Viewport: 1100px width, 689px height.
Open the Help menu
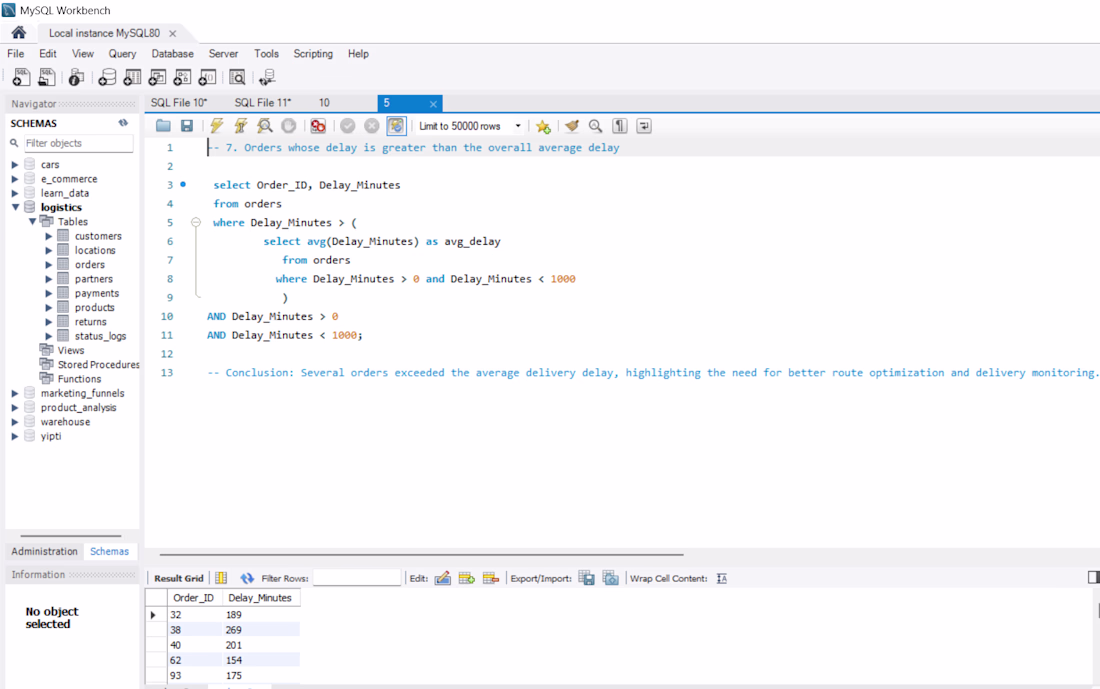tap(358, 53)
